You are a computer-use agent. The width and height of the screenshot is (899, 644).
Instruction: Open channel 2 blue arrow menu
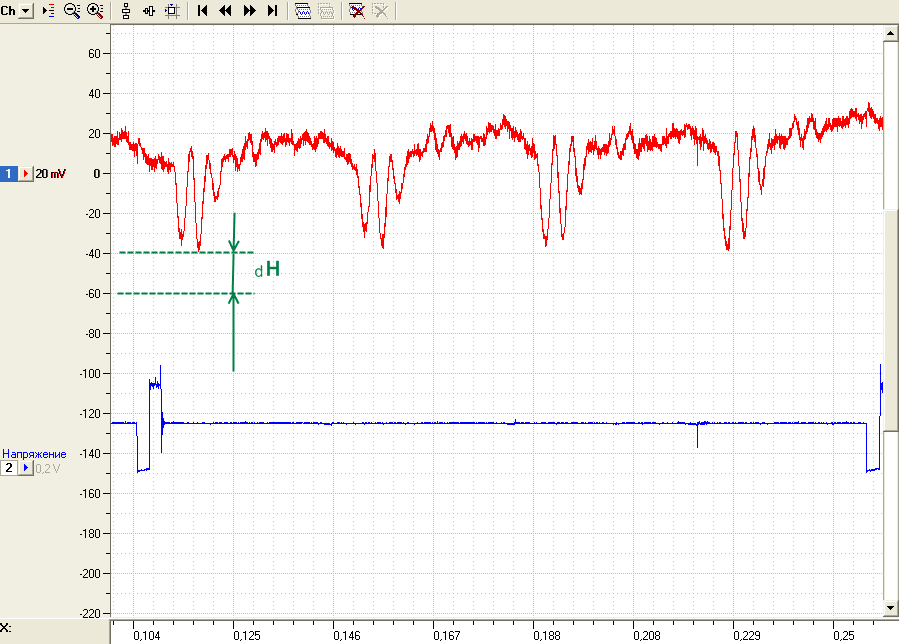pyautogui.click(x=26, y=468)
